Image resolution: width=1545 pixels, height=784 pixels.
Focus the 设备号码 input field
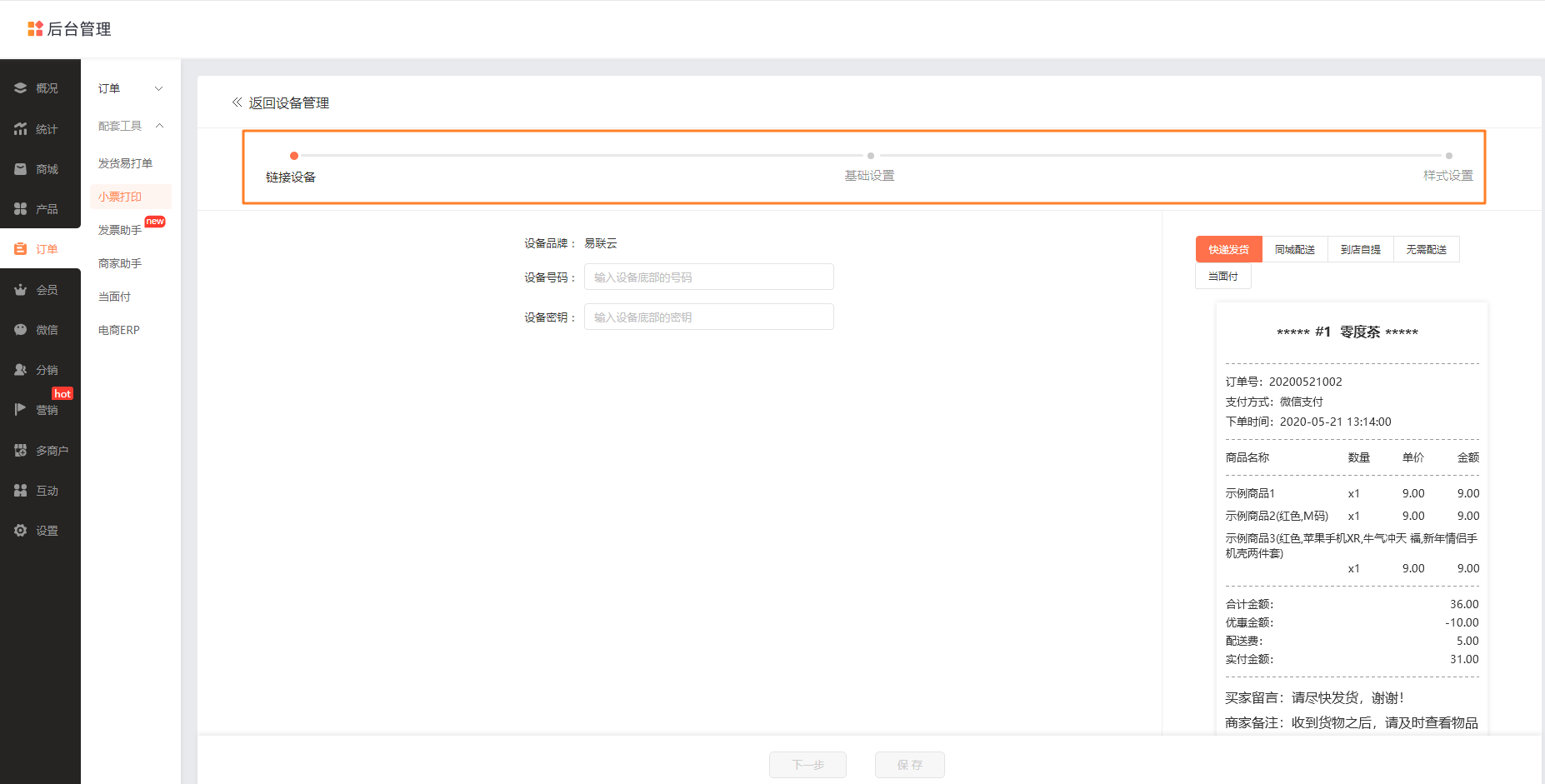click(709, 277)
